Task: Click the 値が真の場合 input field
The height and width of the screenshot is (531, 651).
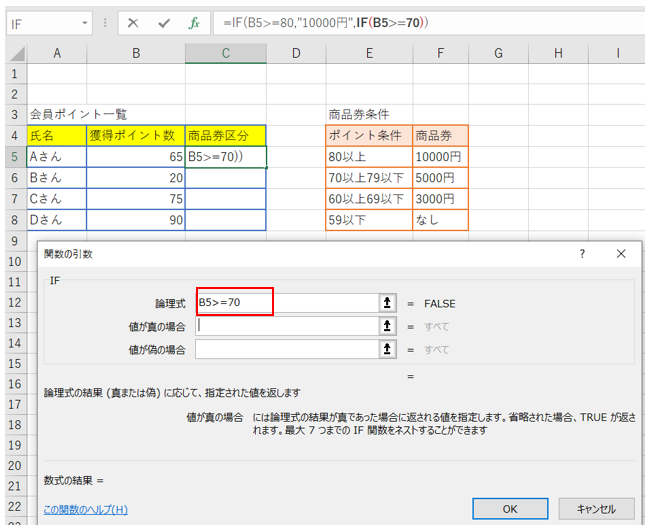Action: [x=287, y=325]
